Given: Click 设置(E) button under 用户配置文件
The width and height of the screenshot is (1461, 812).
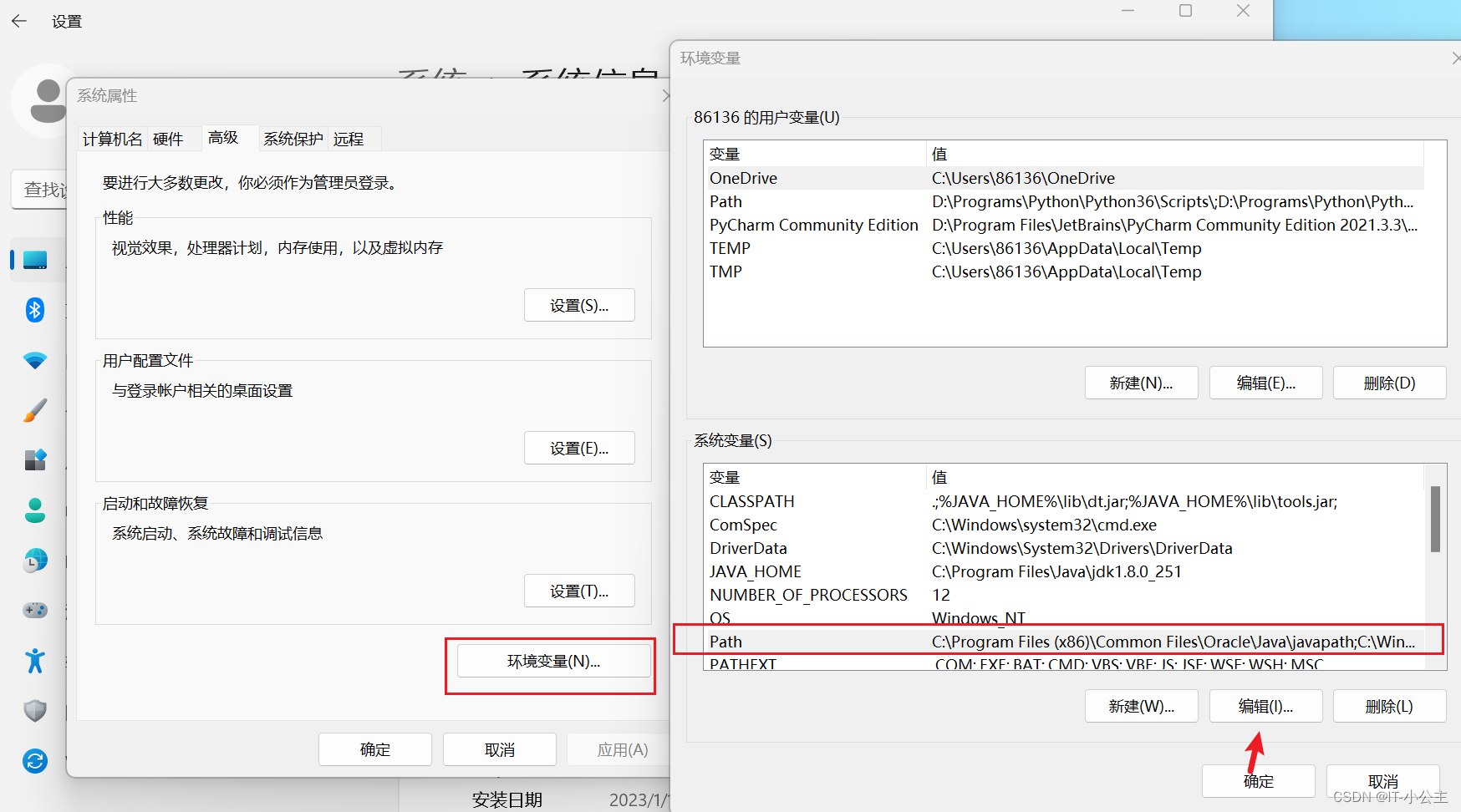Looking at the screenshot, I should pyautogui.click(x=579, y=448).
